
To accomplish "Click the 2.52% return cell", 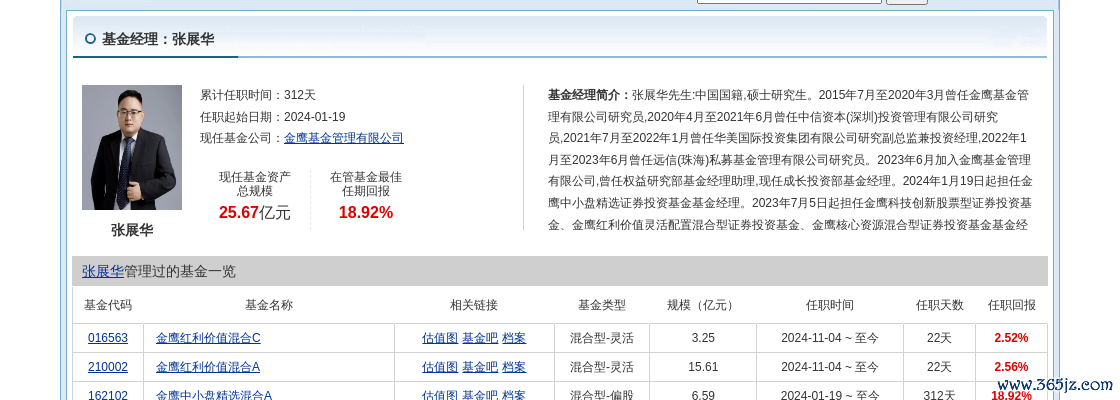I will click(x=1011, y=338).
